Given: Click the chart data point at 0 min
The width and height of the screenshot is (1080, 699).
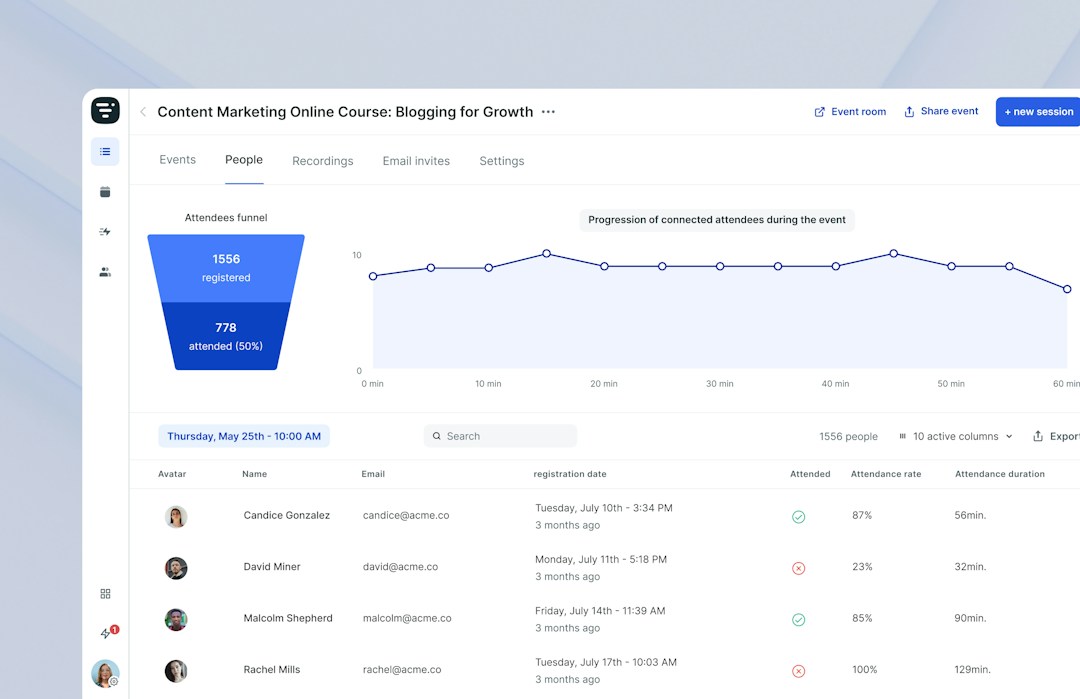Looking at the screenshot, I should click(373, 276).
